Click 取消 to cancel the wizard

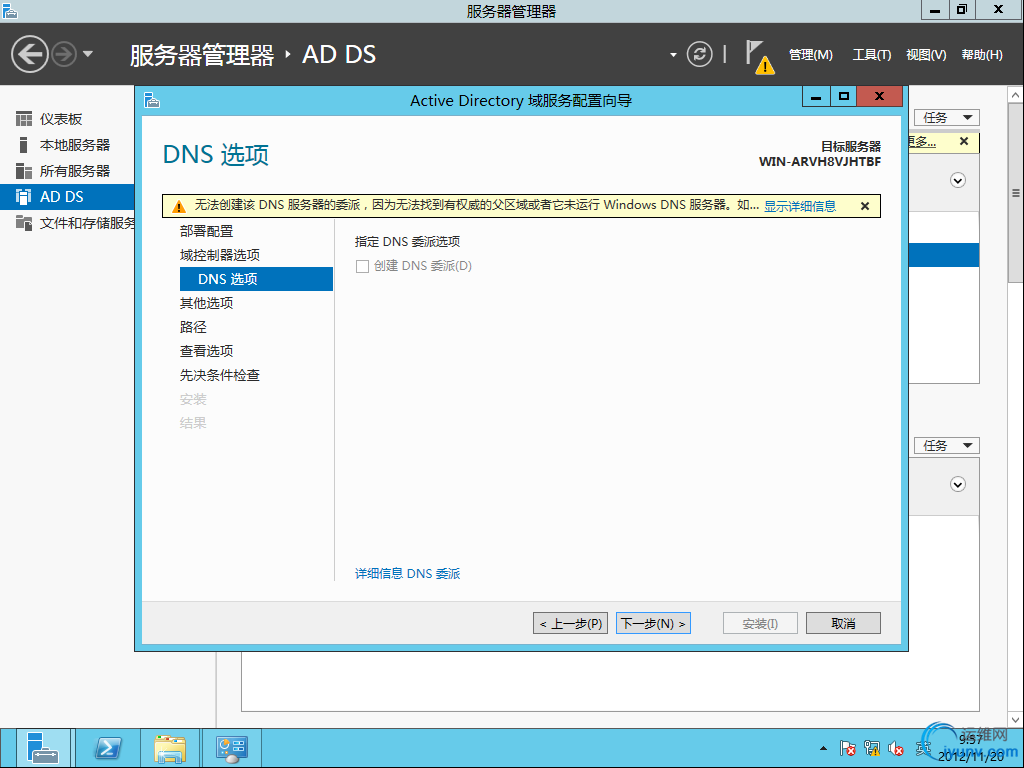(843, 624)
